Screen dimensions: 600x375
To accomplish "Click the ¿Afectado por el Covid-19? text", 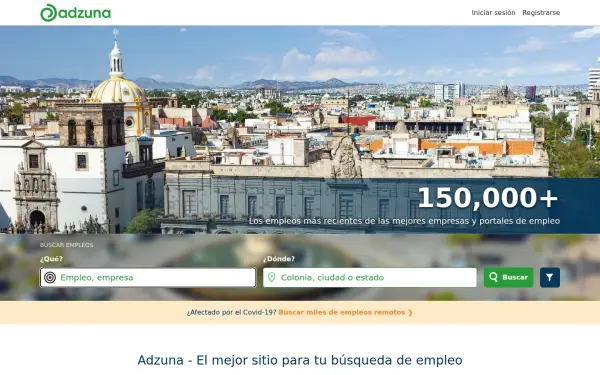I will click(232, 312).
